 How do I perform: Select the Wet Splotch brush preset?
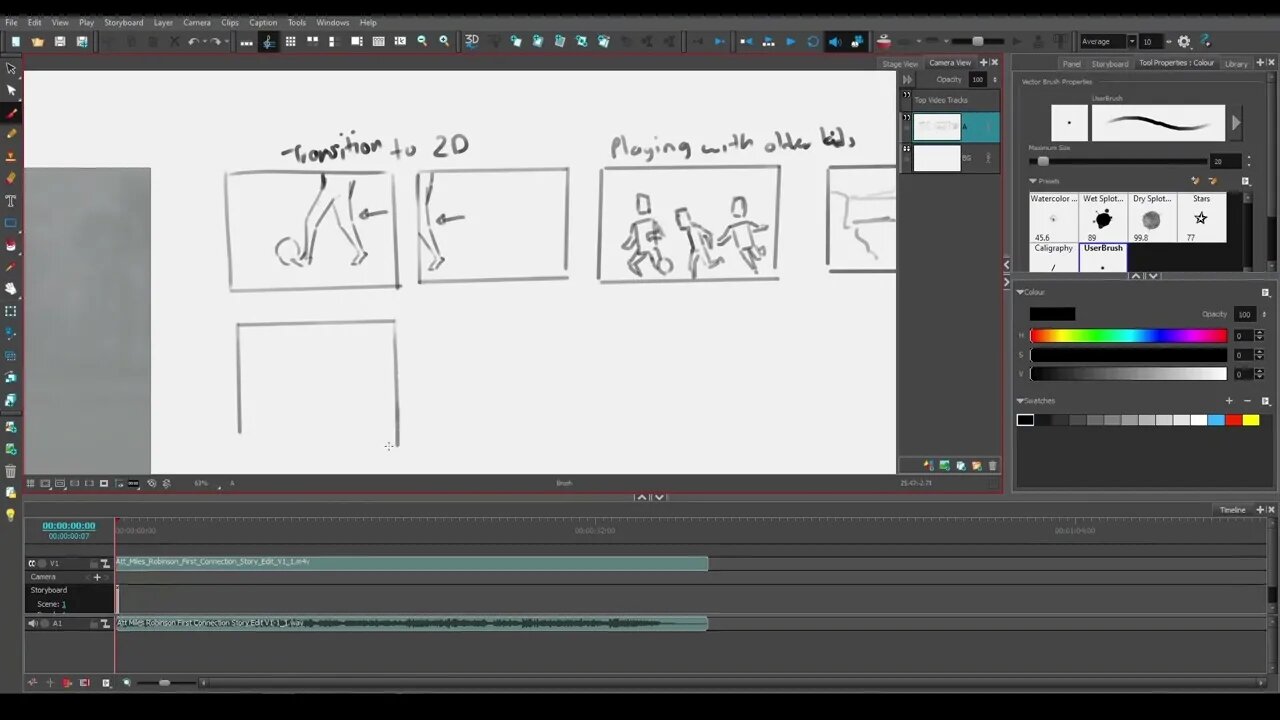click(1103, 217)
